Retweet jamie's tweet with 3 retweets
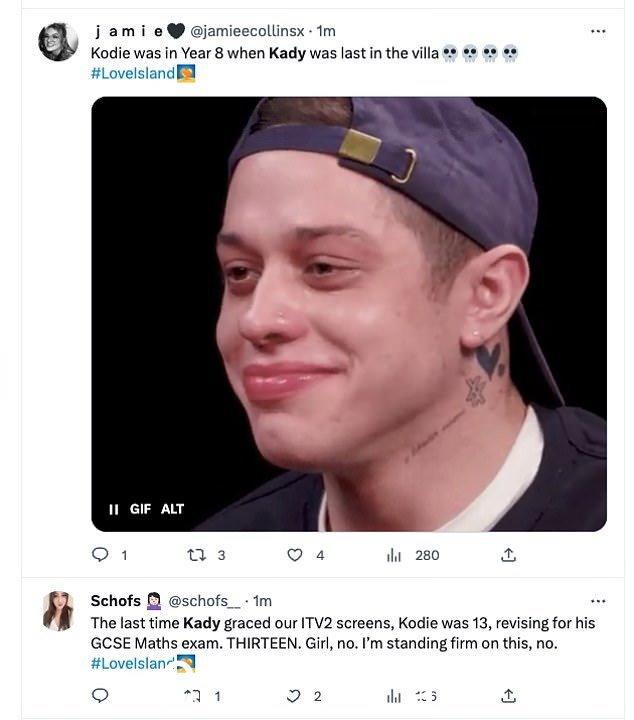This screenshot has height=720, width=634. tap(197, 556)
